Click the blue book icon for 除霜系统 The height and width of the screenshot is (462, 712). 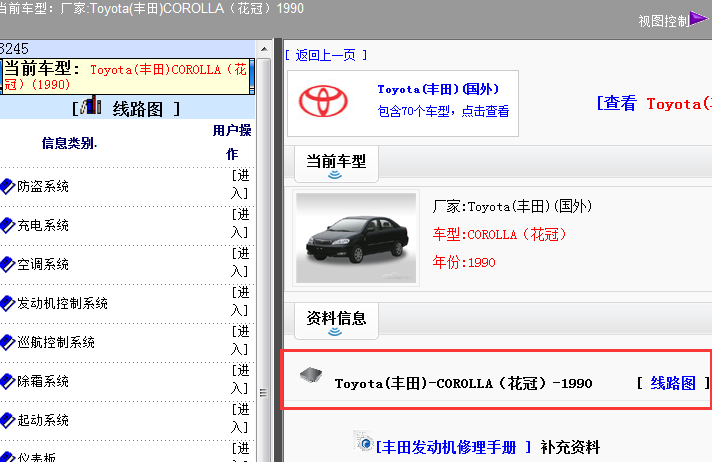7,382
